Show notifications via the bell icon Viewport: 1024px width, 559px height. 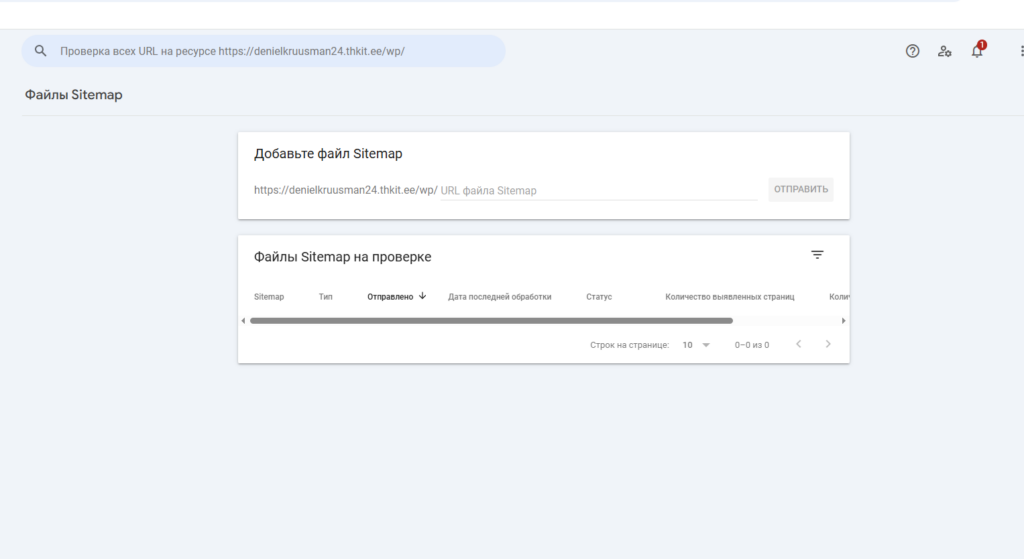(977, 51)
